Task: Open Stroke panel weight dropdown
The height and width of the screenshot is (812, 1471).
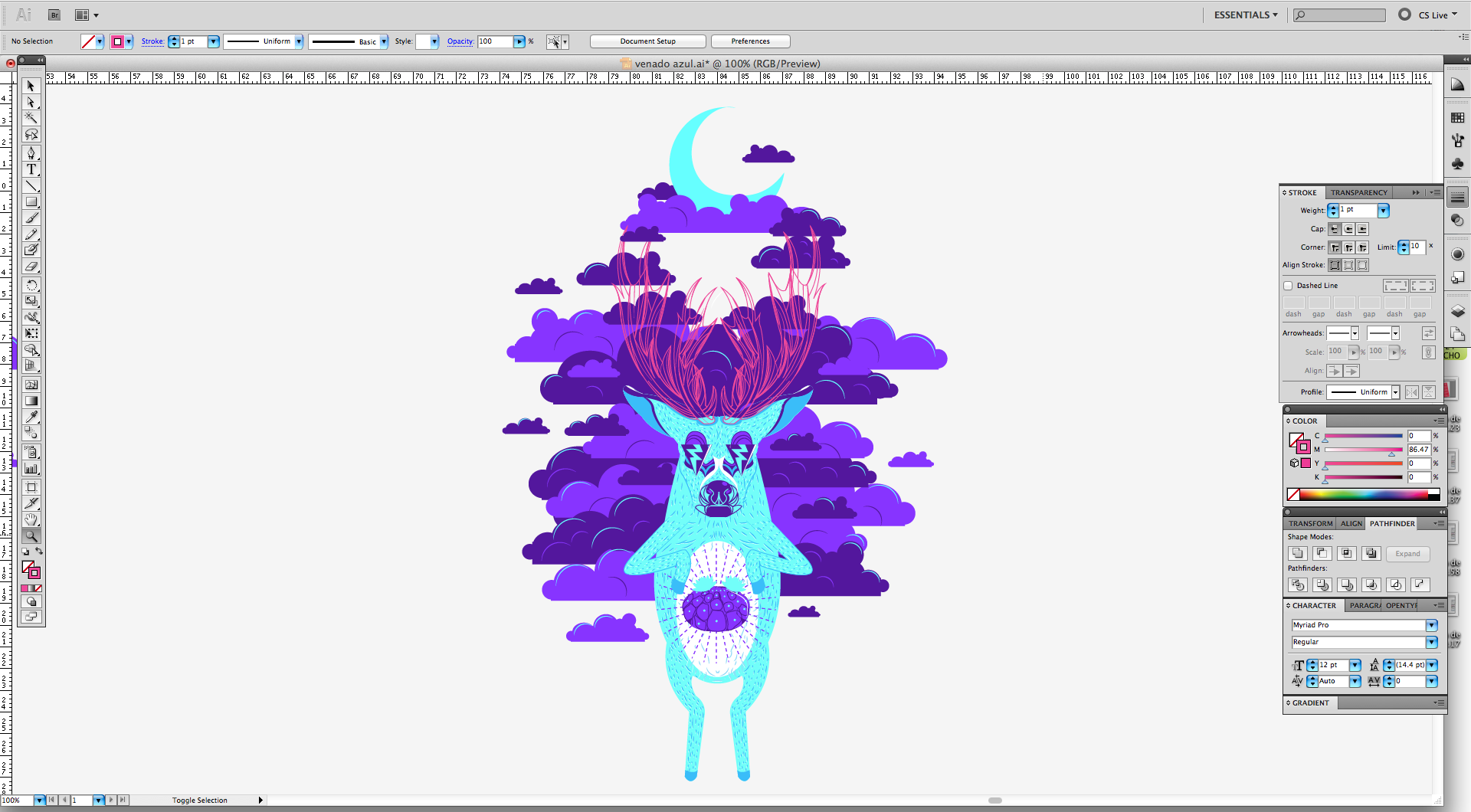Action: coord(1383,211)
